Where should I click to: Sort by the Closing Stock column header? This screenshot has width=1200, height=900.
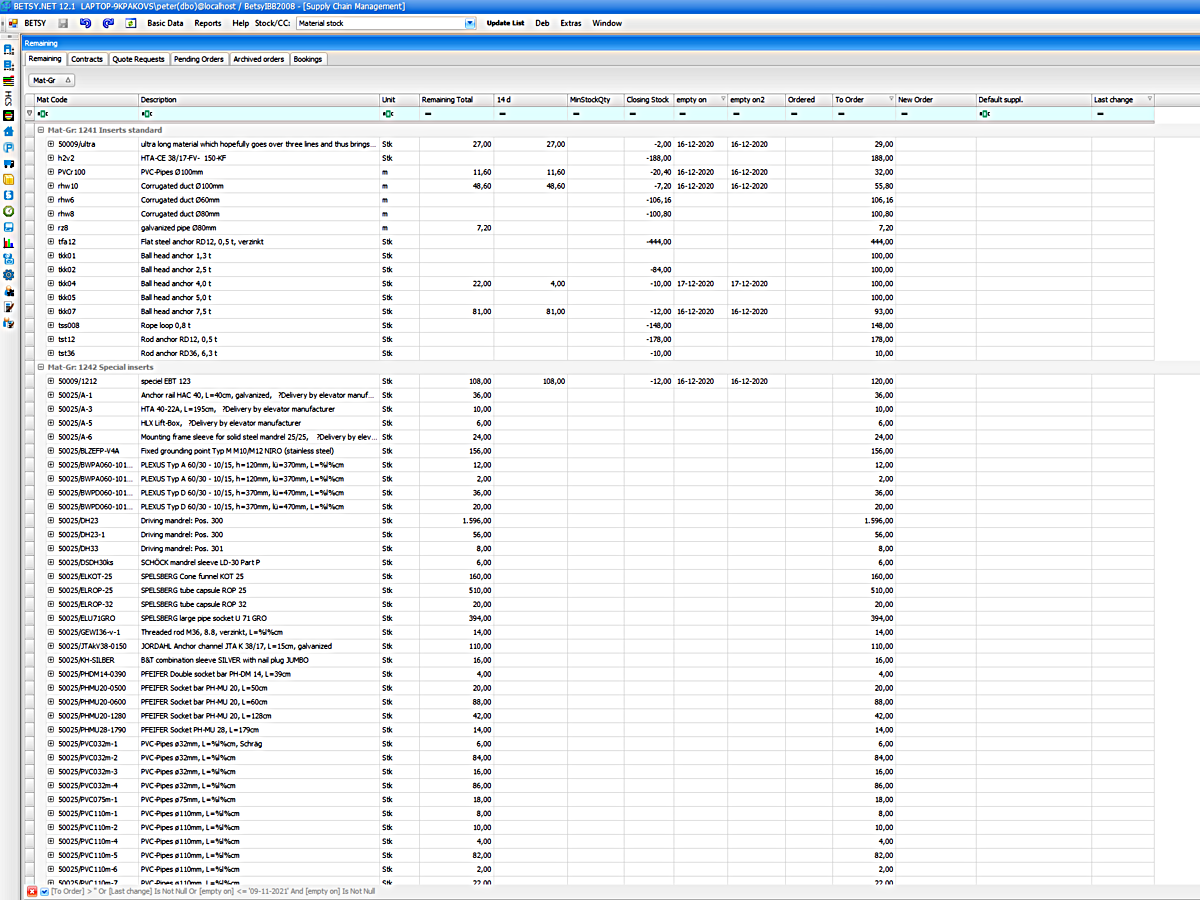point(648,100)
